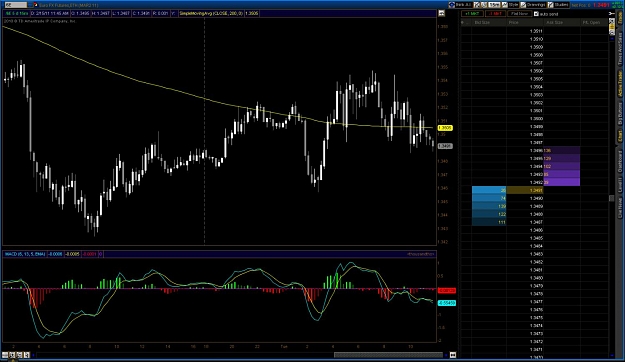Viewport: 625px width, 362px height.
Task: Click the symbol input field at top left
Action: (x=15, y=5)
